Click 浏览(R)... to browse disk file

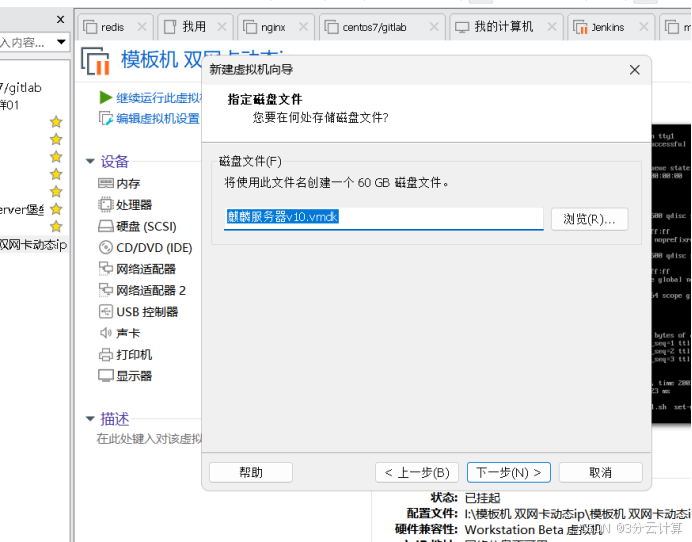(x=590, y=219)
